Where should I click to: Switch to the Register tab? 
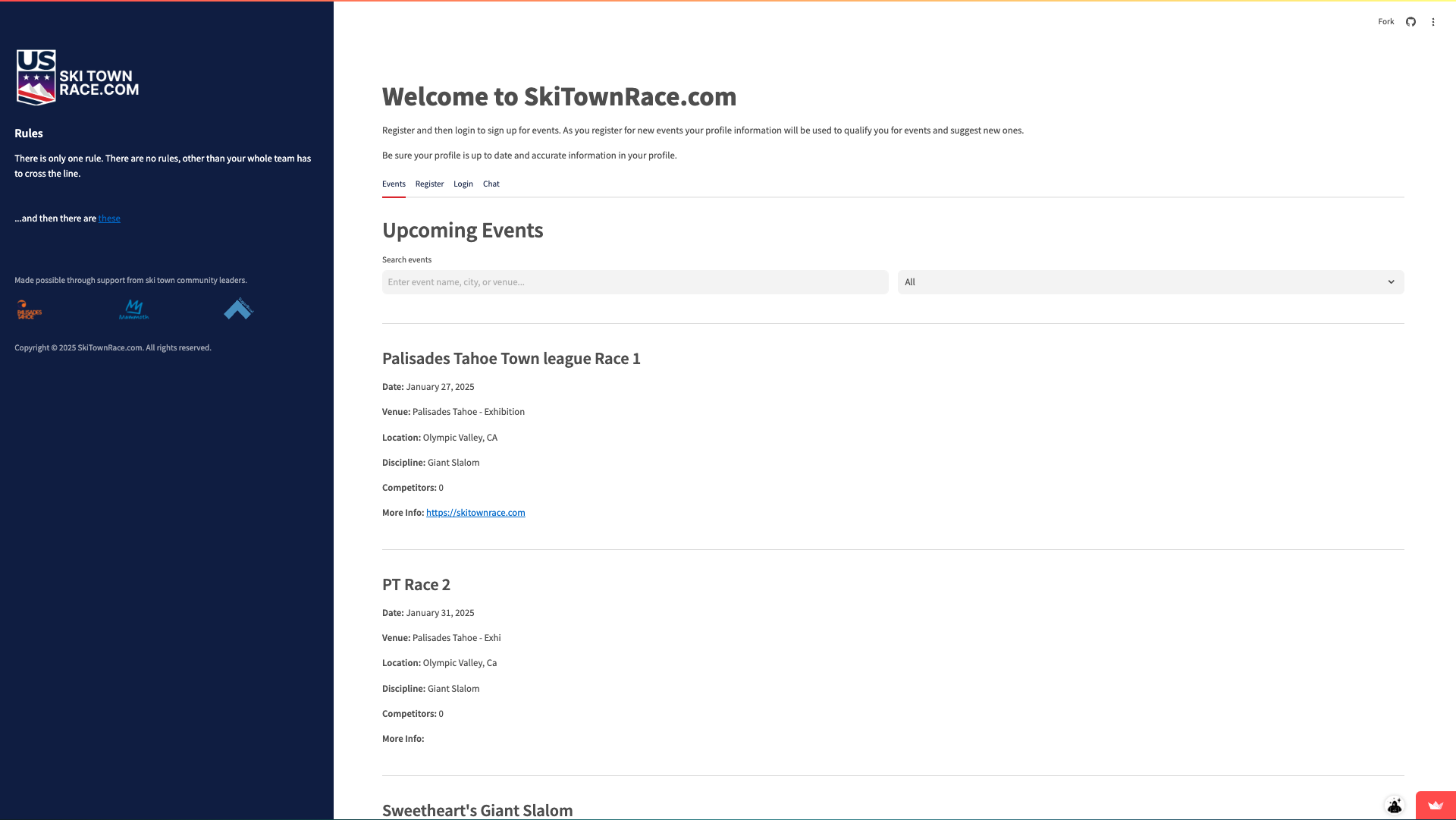[x=429, y=184]
